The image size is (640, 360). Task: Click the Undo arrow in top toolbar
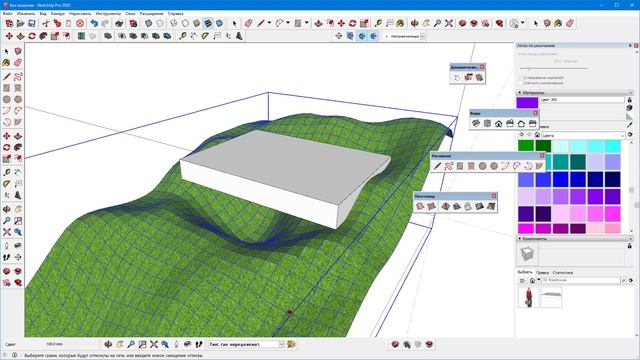94,24
